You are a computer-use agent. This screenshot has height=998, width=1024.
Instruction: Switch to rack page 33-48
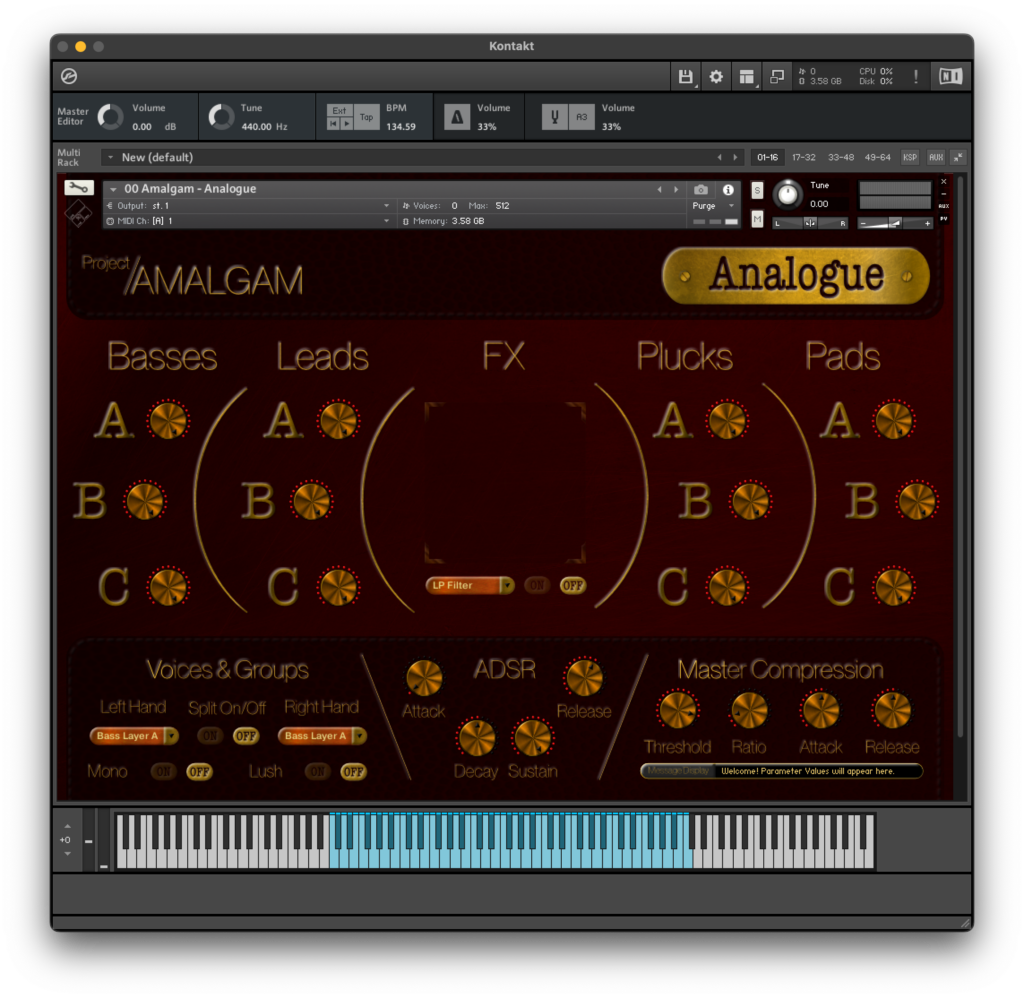pyautogui.click(x=841, y=157)
